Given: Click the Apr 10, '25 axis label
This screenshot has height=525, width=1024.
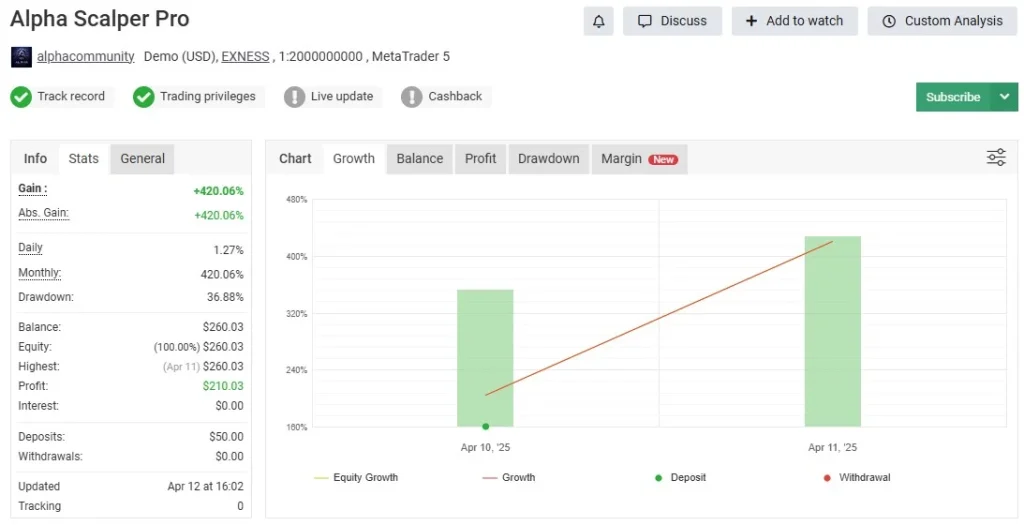Looking at the screenshot, I should [485, 447].
